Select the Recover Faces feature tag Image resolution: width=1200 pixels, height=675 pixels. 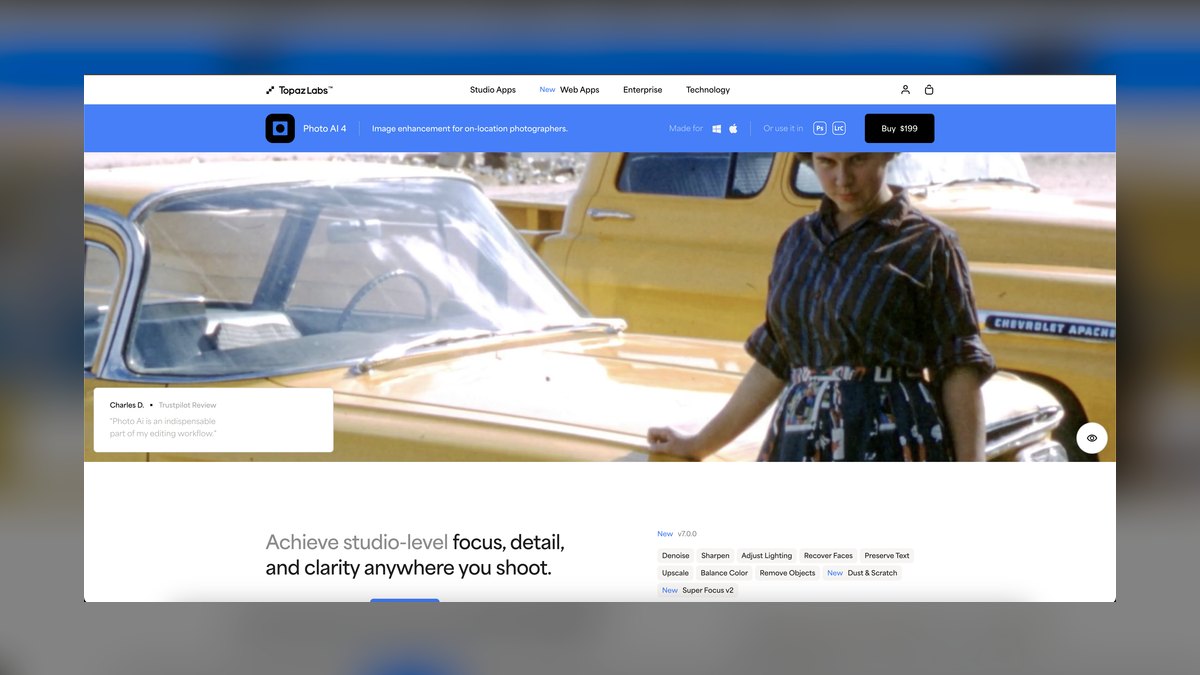tap(829, 556)
